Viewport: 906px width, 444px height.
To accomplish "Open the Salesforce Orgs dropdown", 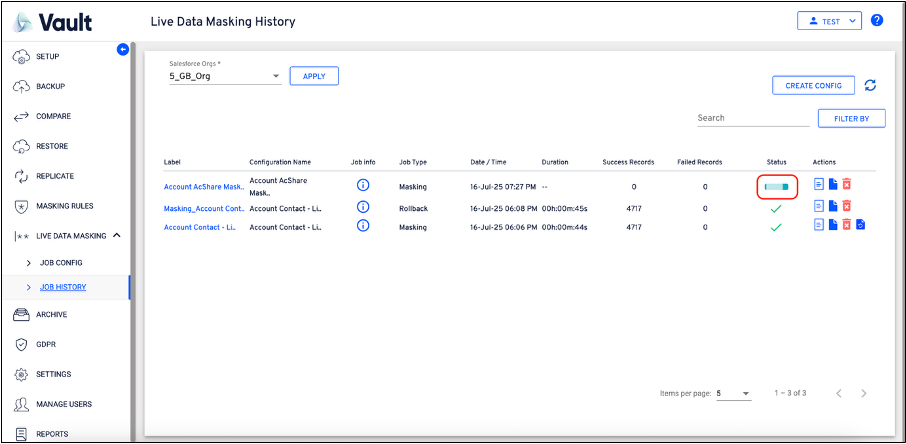I will click(x=225, y=76).
